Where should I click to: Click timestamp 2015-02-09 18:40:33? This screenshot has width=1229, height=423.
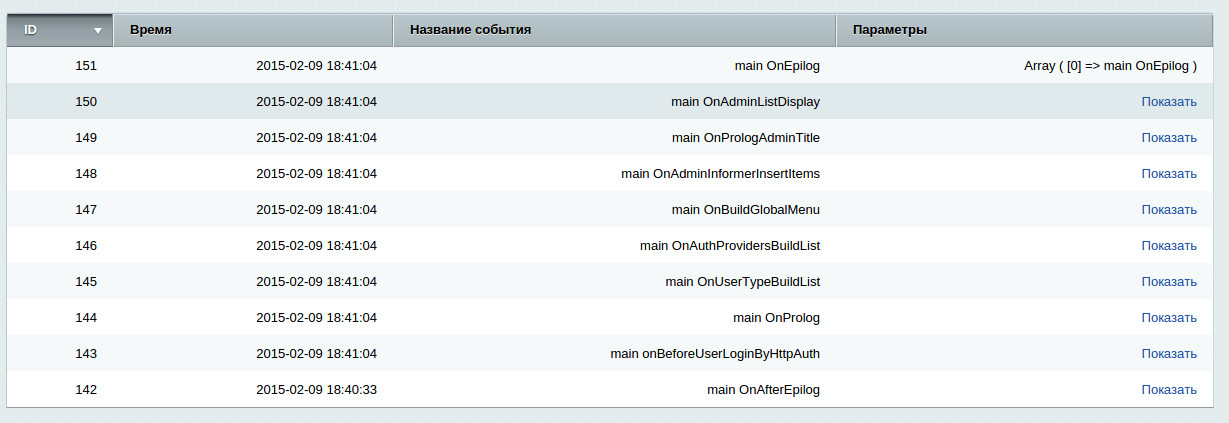pos(316,390)
